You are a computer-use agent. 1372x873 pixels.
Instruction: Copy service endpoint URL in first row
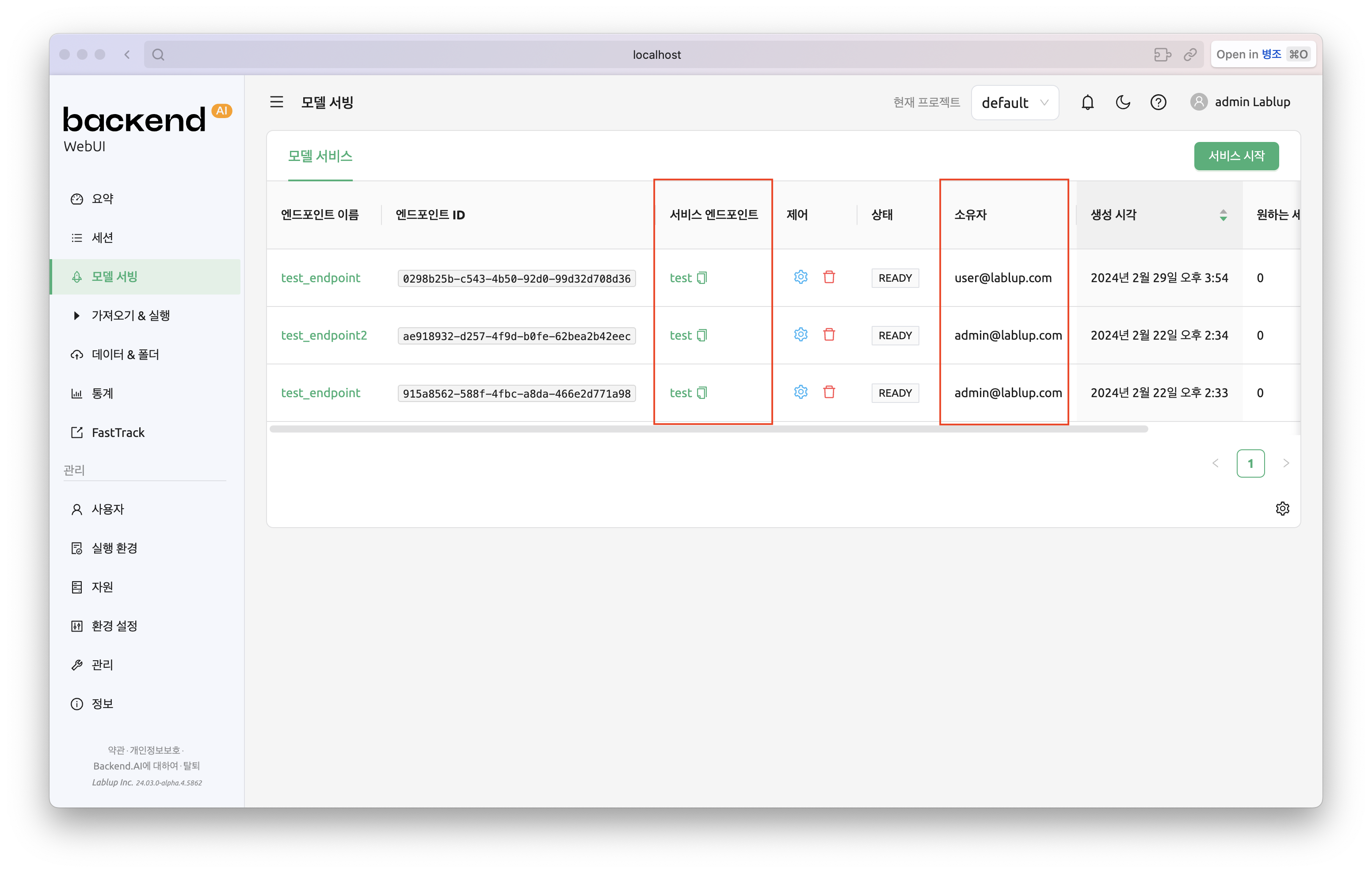[x=702, y=278]
